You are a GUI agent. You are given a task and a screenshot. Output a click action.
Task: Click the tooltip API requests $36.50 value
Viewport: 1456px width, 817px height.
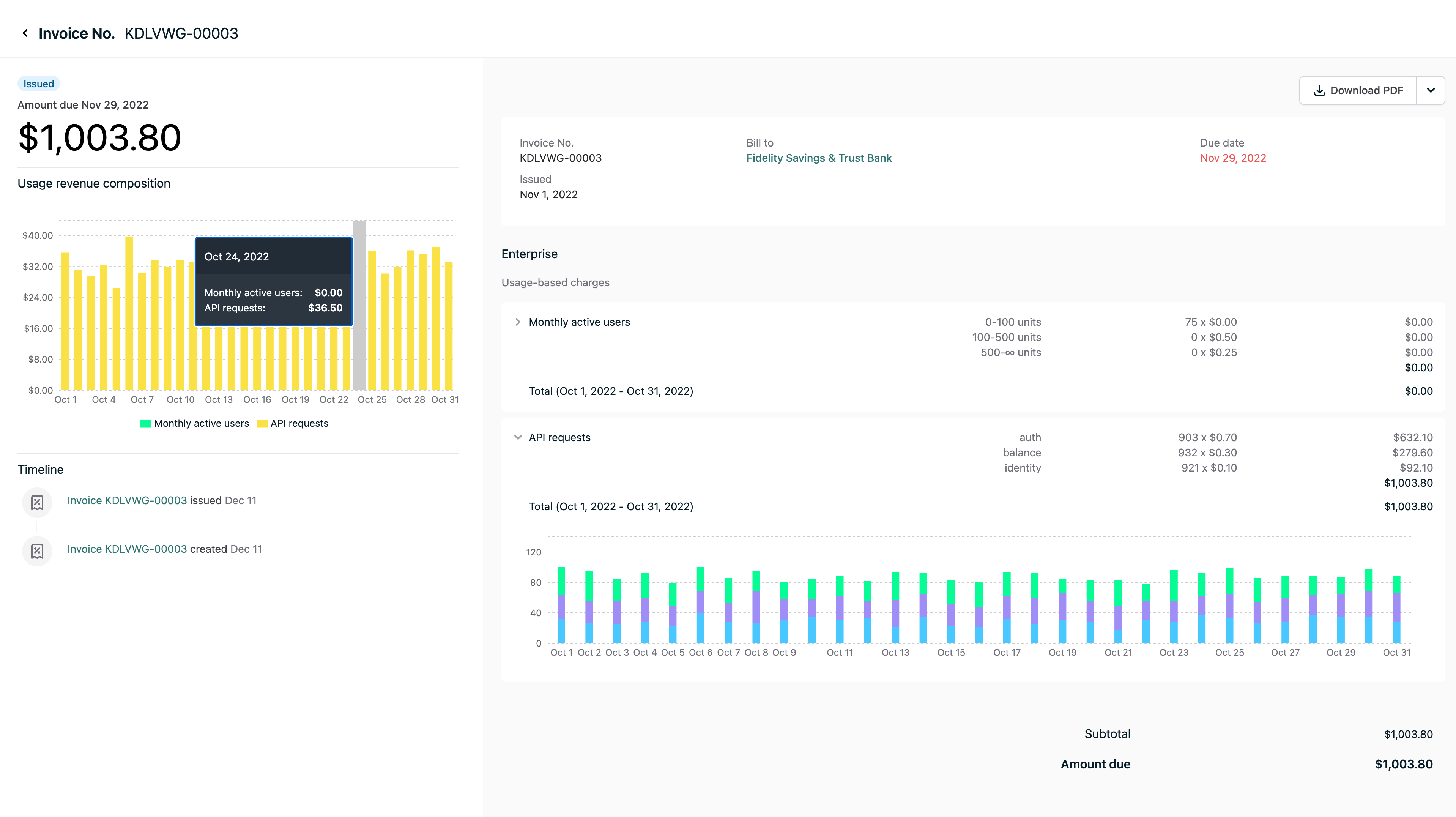325,308
